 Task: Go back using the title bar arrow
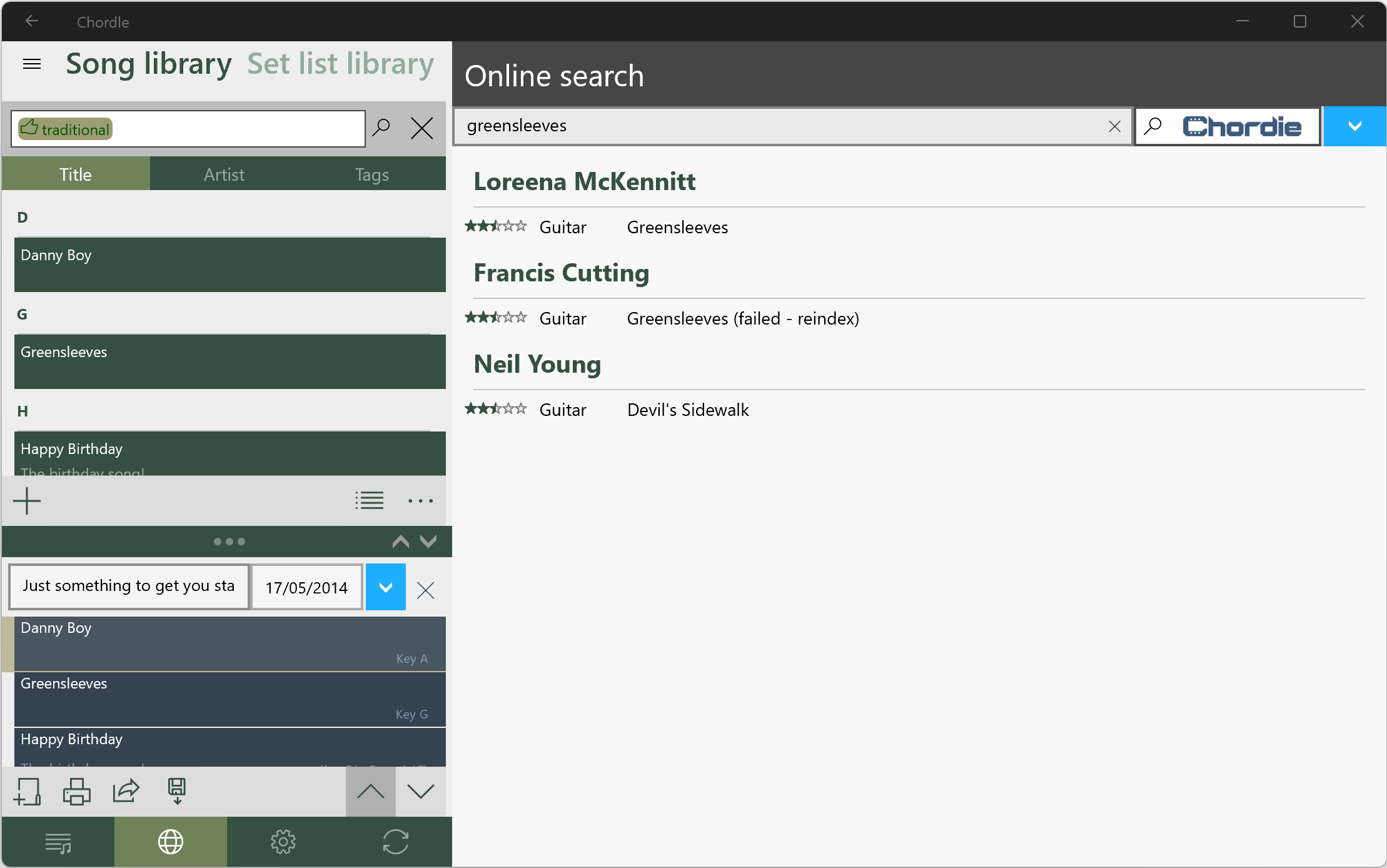click(32, 22)
